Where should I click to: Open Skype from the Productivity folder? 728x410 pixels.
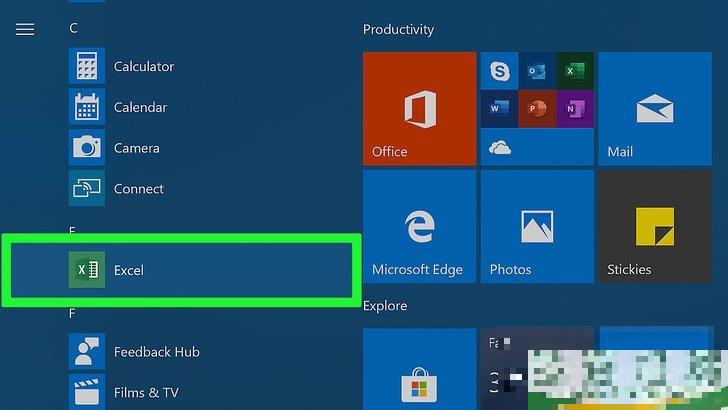click(x=499, y=71)
